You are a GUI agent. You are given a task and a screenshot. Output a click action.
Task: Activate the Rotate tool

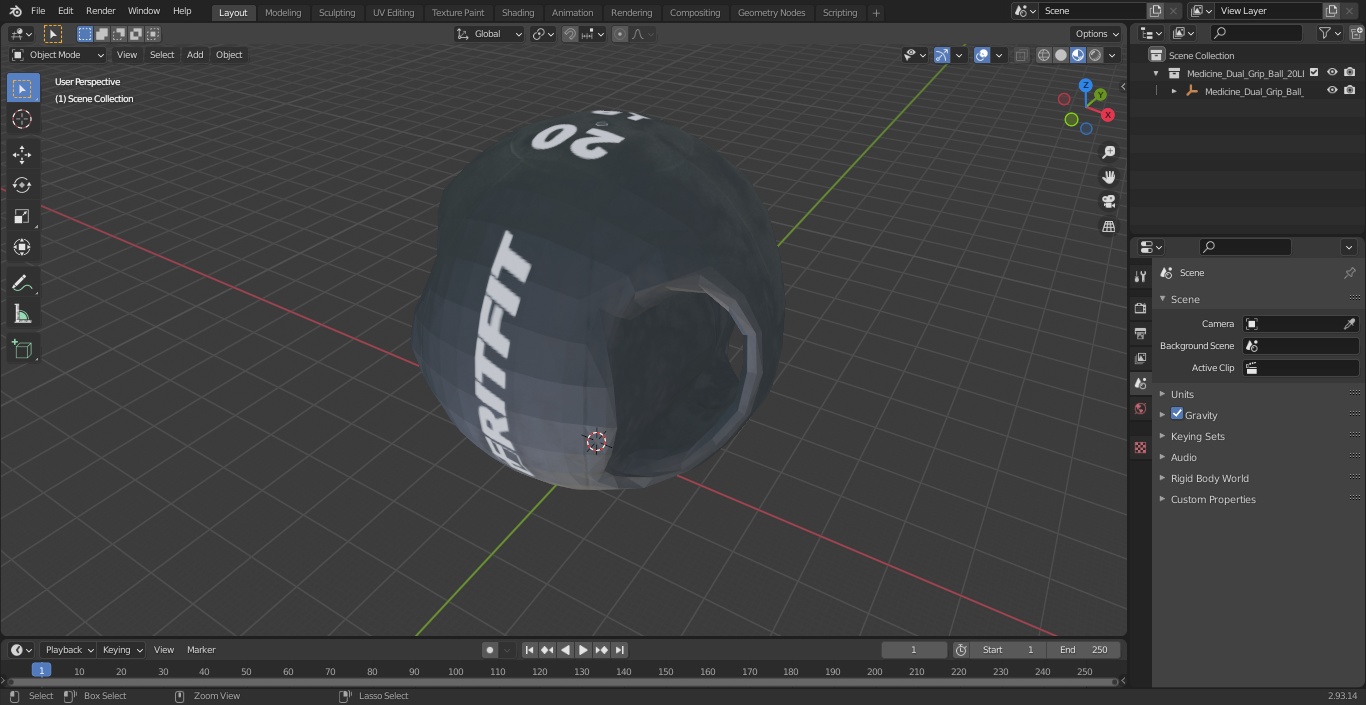pyautogui.click(x=22, y=185)
